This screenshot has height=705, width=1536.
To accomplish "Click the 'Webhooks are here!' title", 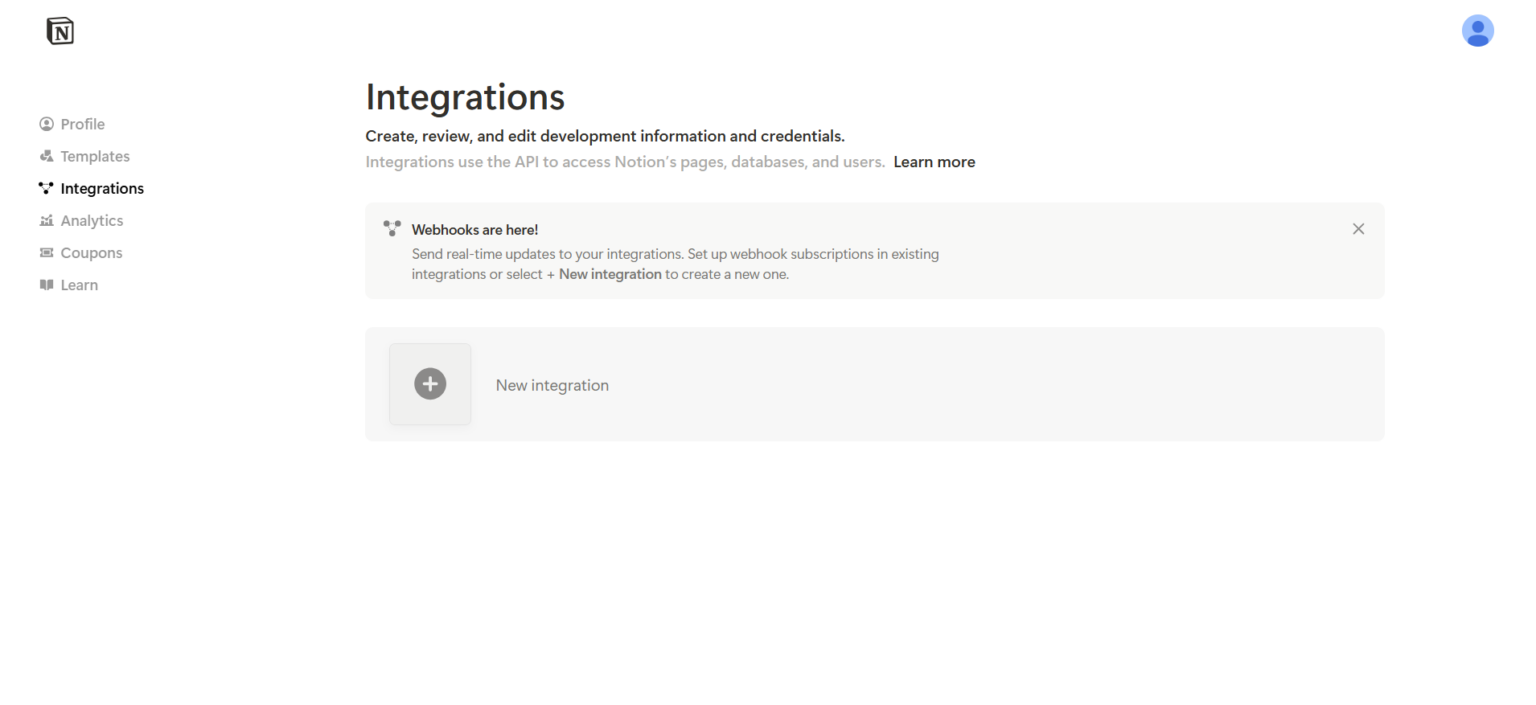I will 475,230.
